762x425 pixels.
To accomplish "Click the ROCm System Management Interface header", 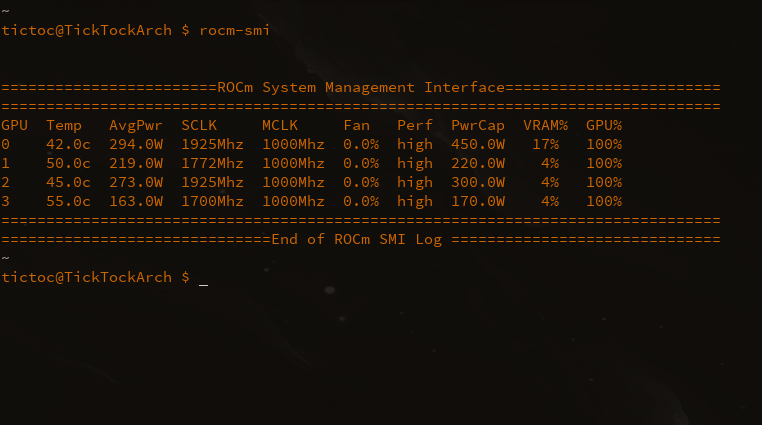I will click(x=361, y=87).
